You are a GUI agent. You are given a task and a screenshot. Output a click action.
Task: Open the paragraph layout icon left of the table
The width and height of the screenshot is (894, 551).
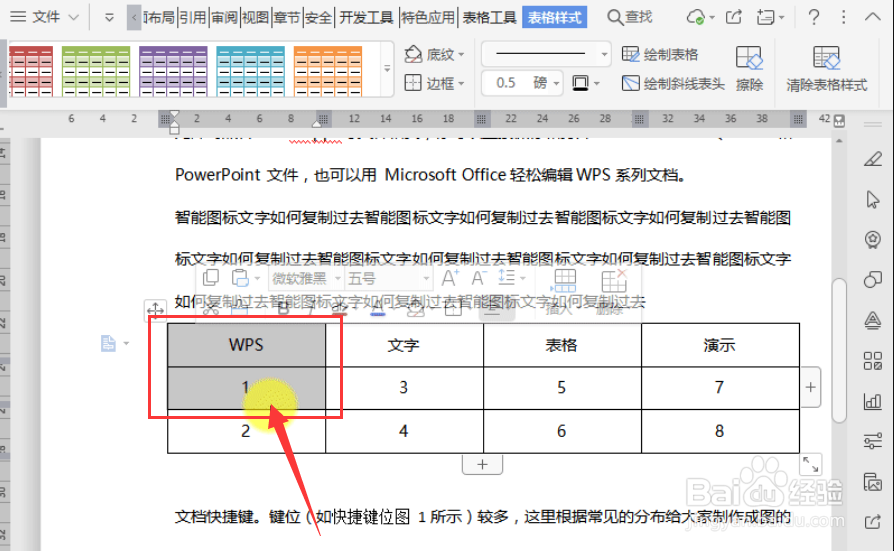coord(108,343)
